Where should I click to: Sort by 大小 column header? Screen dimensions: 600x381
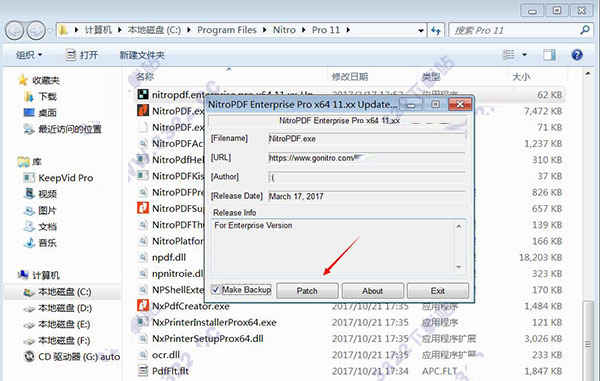pos(521,77)
